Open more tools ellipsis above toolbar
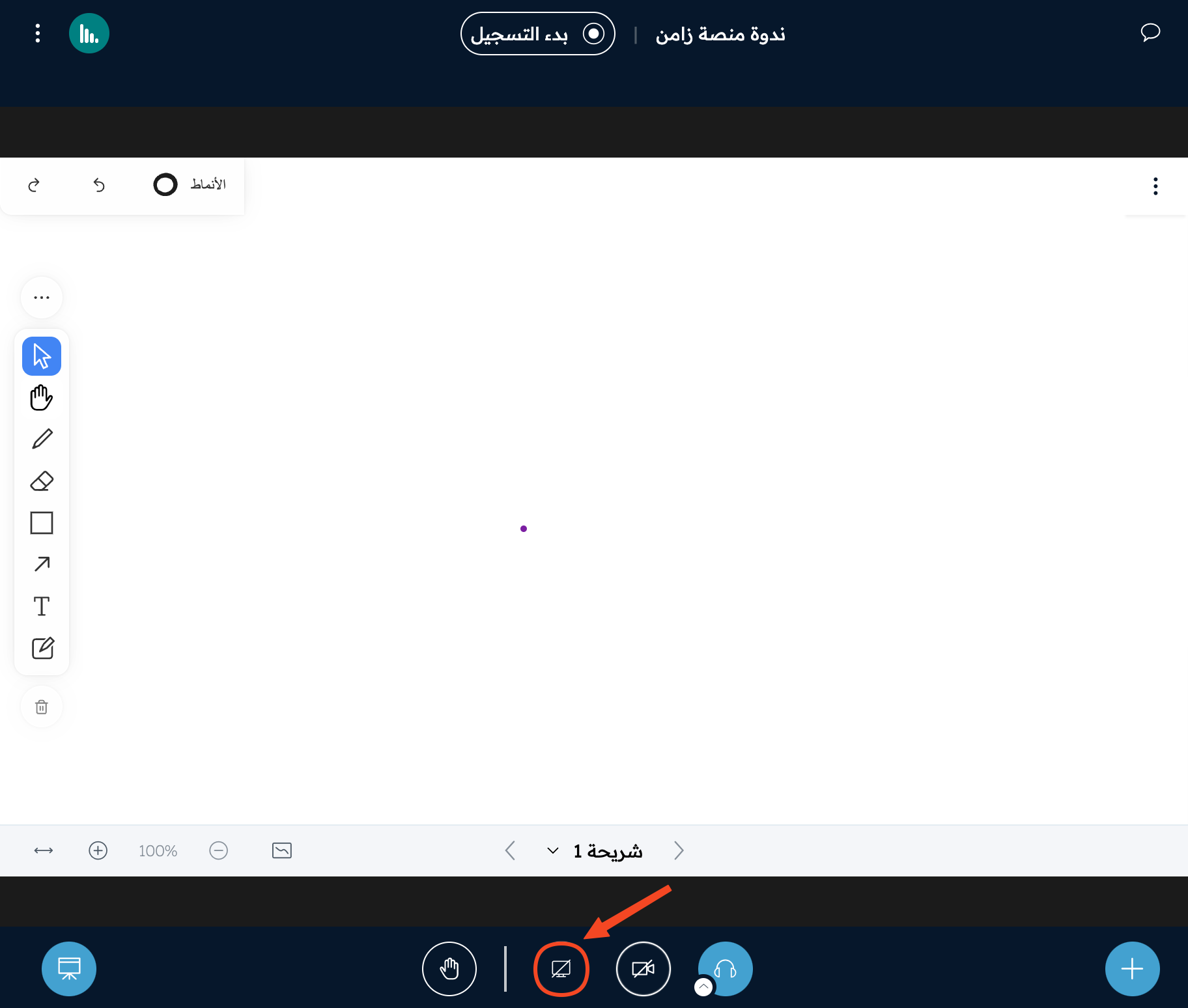The height and width of the screenshot is (1008, 1188). tap(42, 298)
